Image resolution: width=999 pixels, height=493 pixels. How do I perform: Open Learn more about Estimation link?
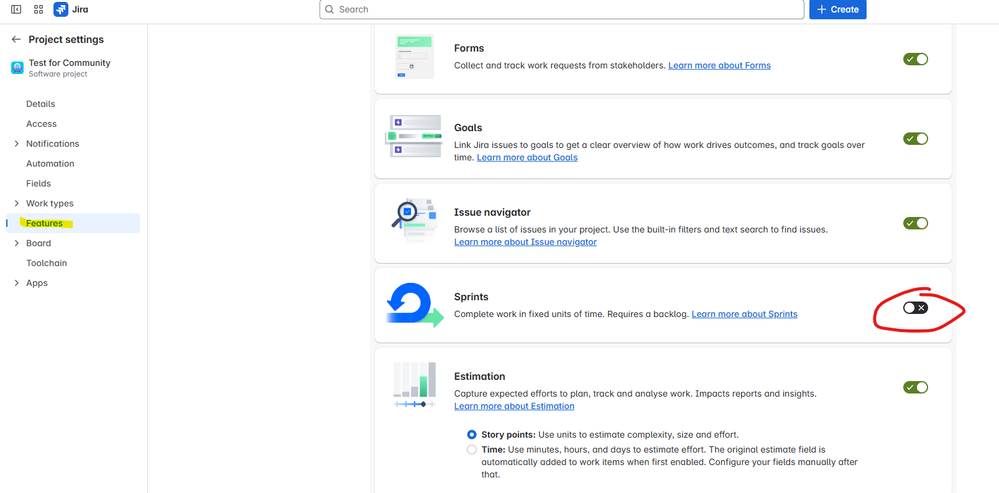click(x=514, y=406)
